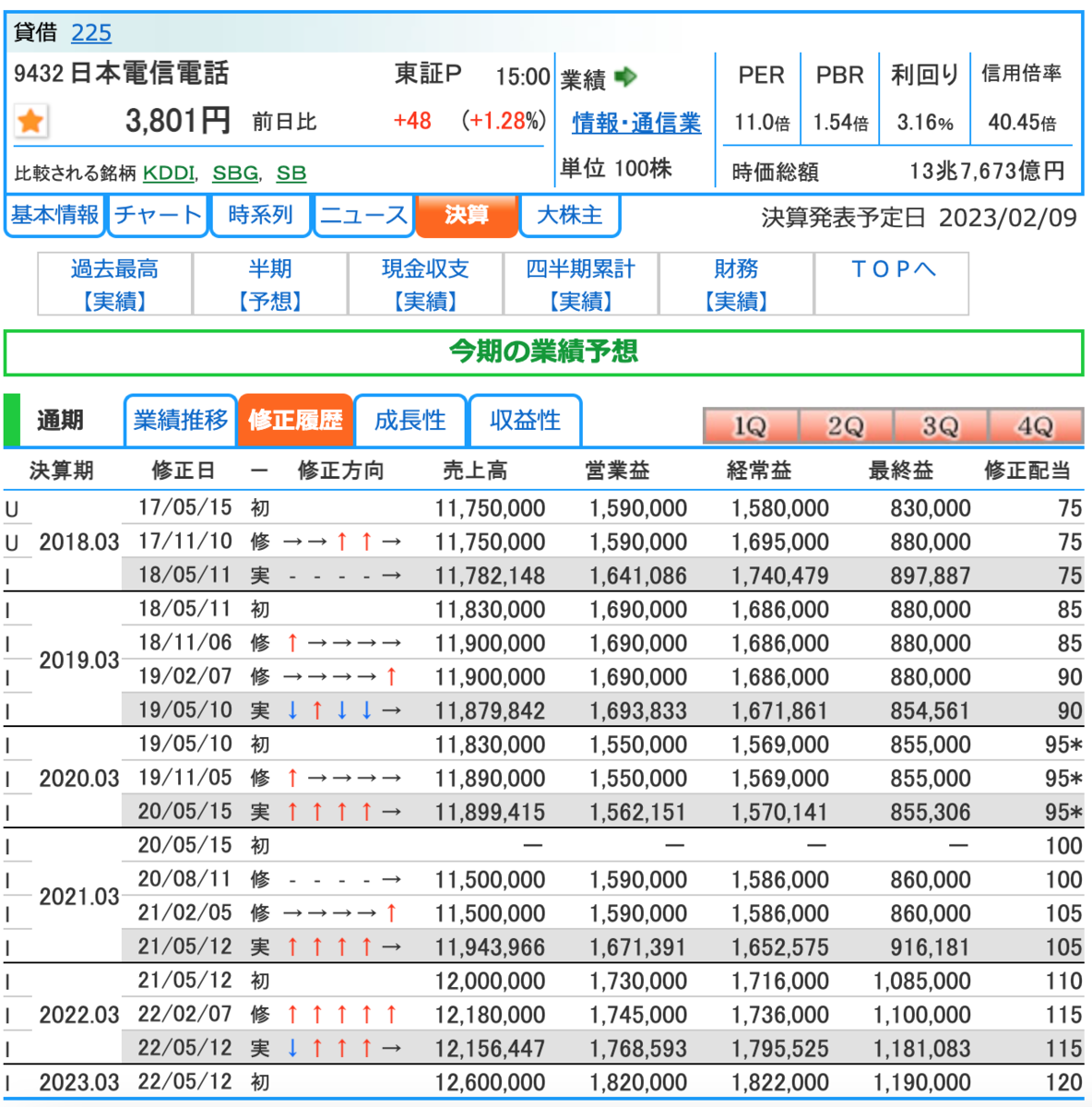The image size is (1092, 1107).
Task: Go to 半期【予想】section
Action: point(270,284)
